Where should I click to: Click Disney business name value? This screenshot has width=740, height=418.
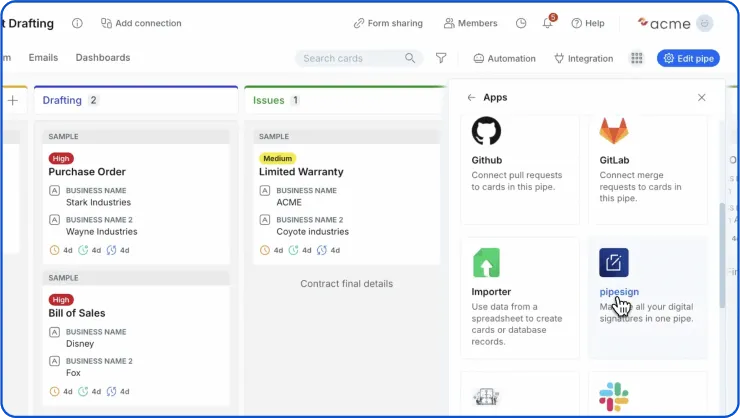(80, 343)
